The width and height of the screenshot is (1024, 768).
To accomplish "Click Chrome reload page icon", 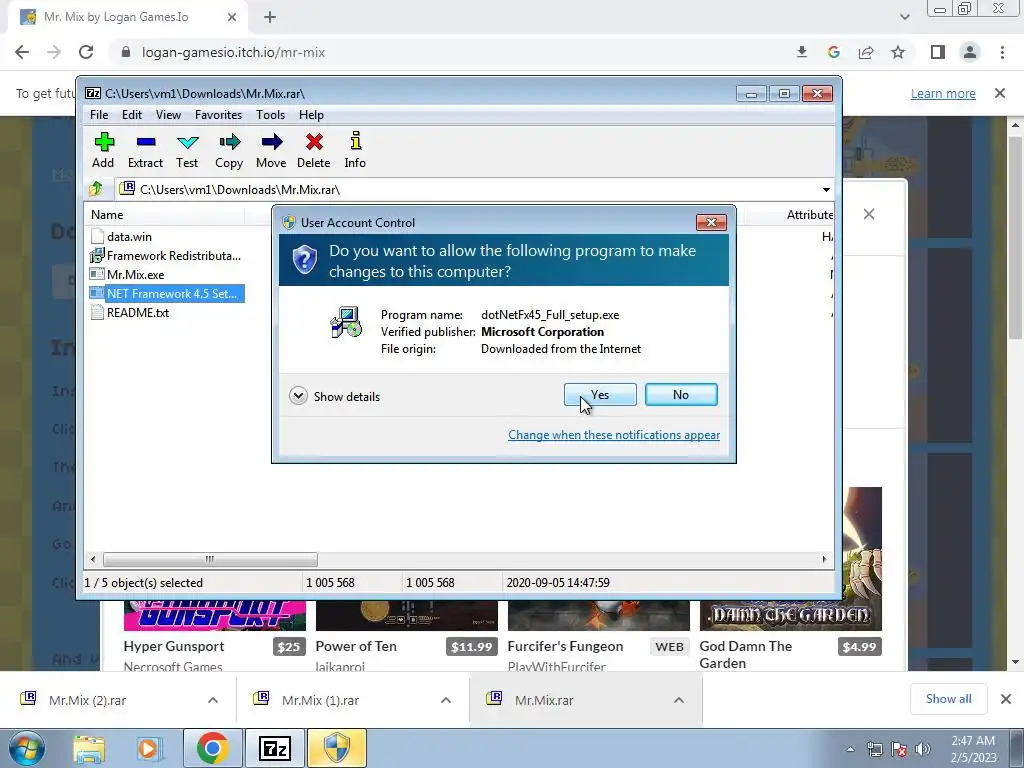I will pos(86,52).
